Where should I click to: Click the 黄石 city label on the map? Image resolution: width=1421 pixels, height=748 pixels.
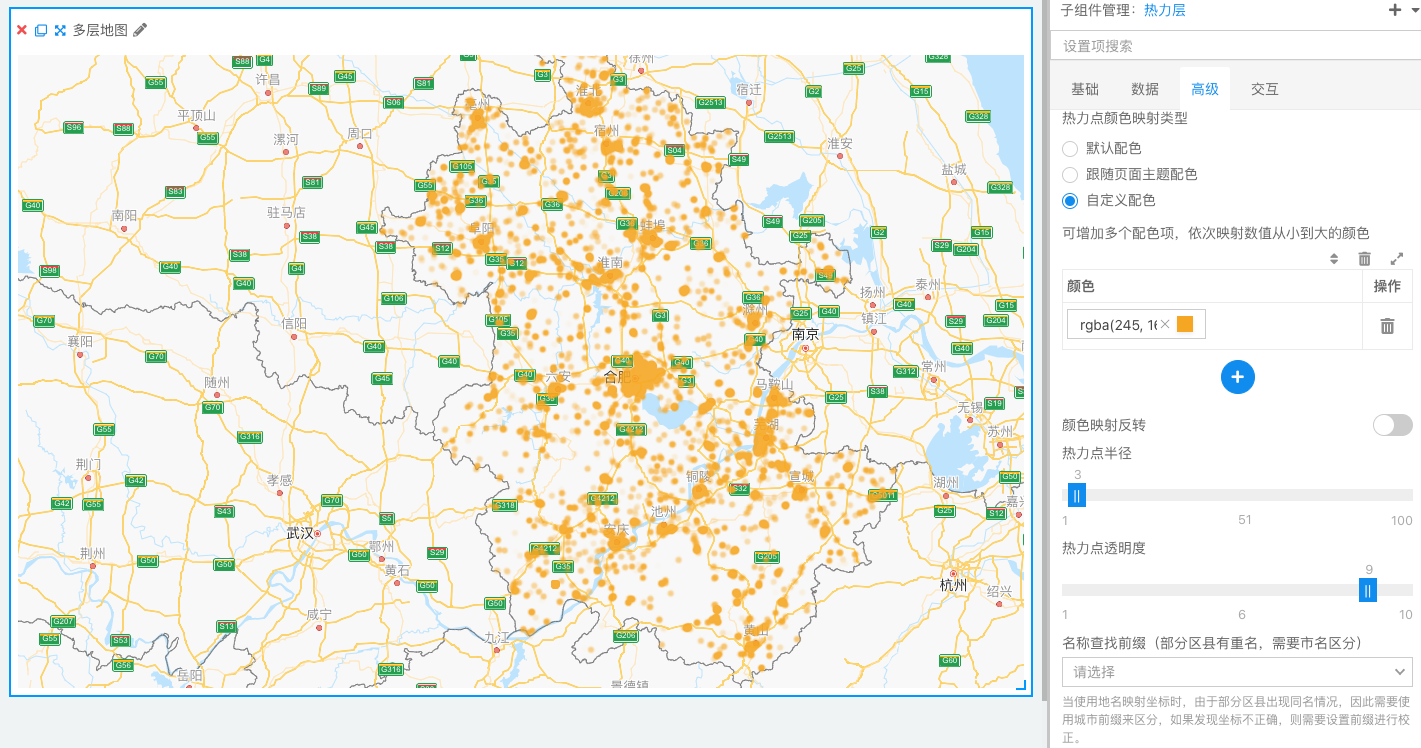[397, 570]
